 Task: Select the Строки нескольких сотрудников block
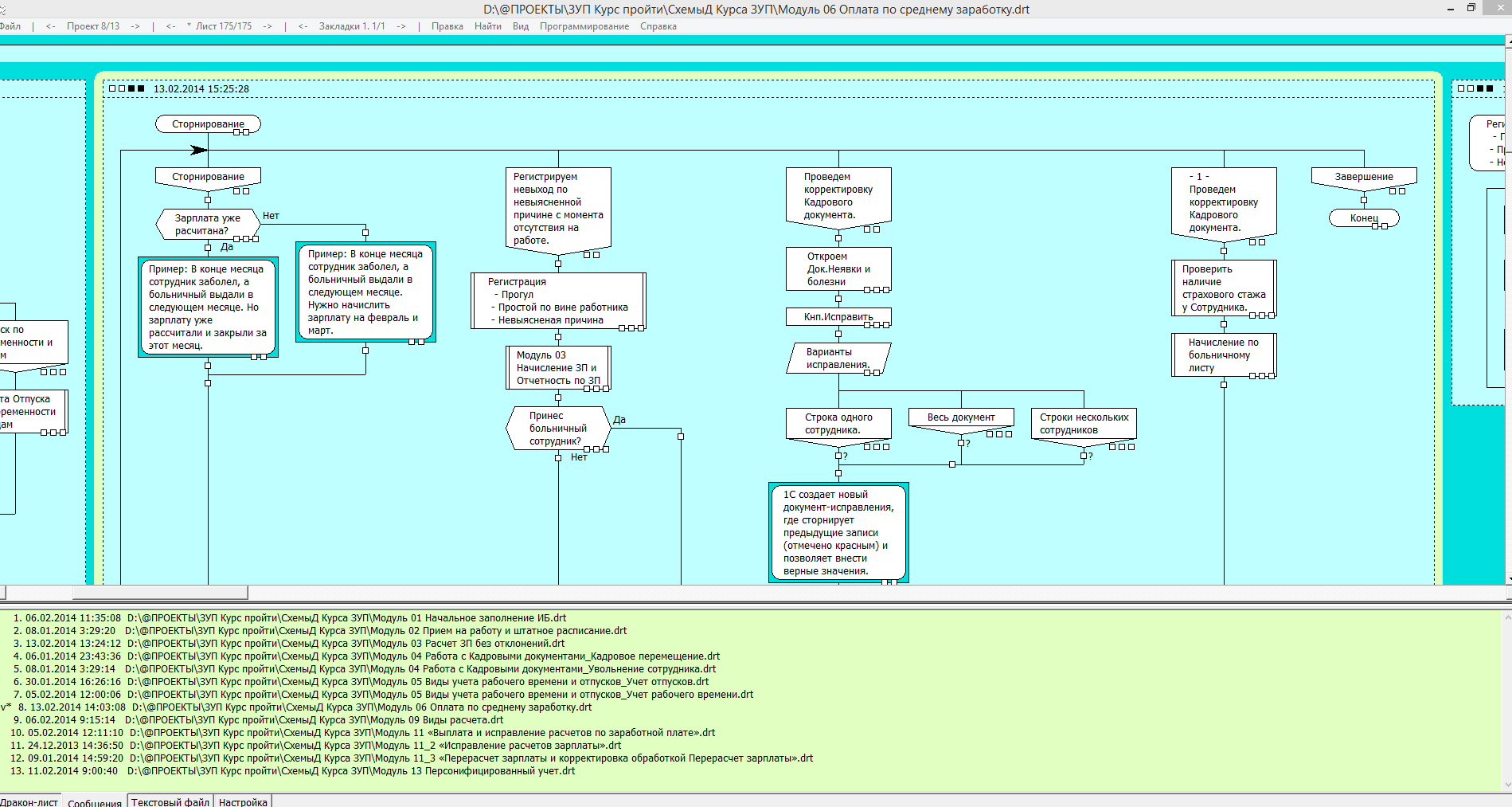click(x=1084, y=427)
